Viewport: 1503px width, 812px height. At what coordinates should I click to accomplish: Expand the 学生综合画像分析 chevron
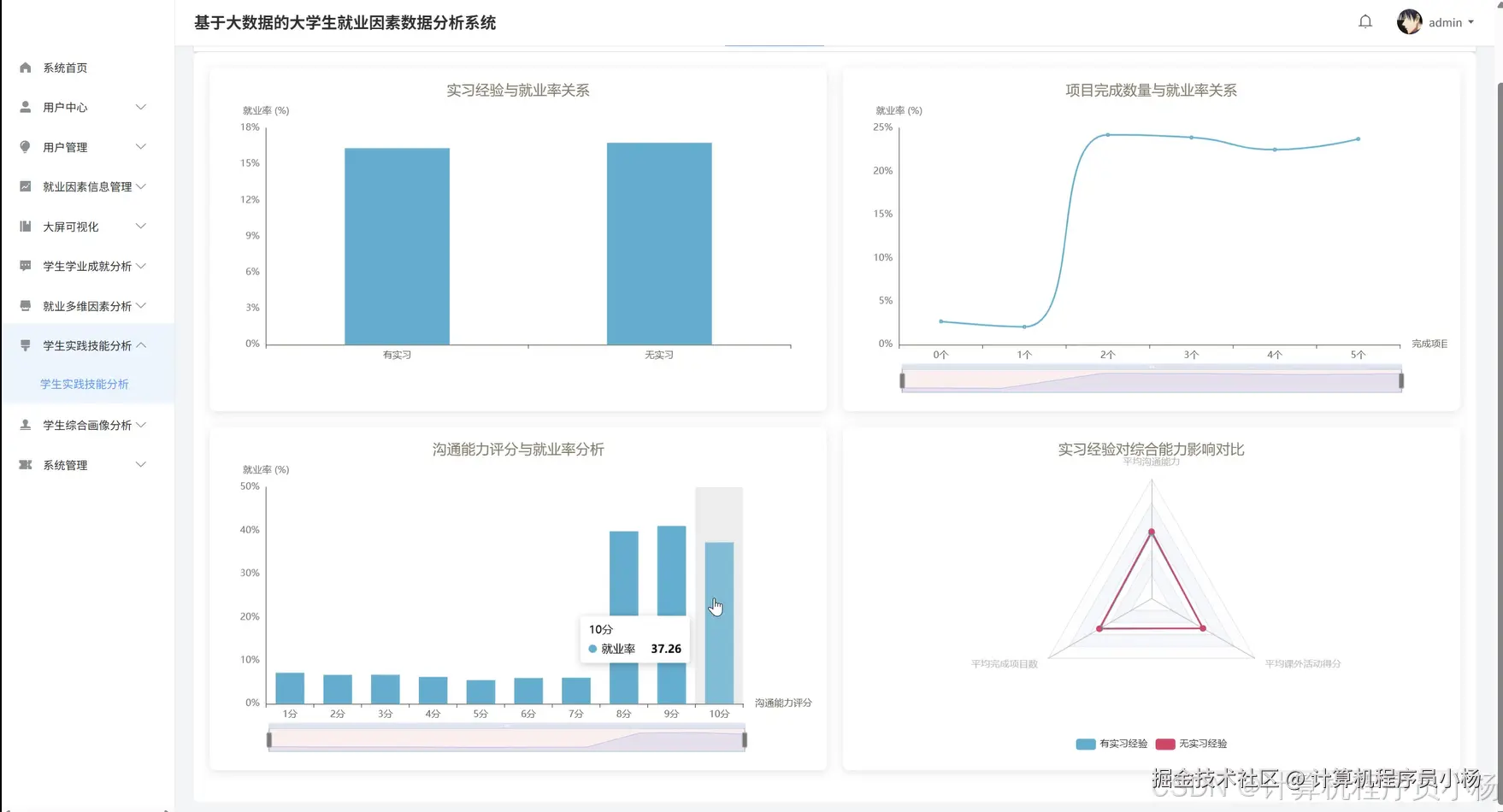[141, 425]
